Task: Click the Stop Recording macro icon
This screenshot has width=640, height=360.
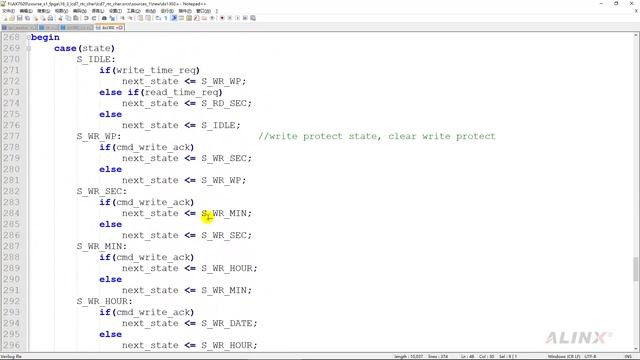Action: (x=230, y=18)
